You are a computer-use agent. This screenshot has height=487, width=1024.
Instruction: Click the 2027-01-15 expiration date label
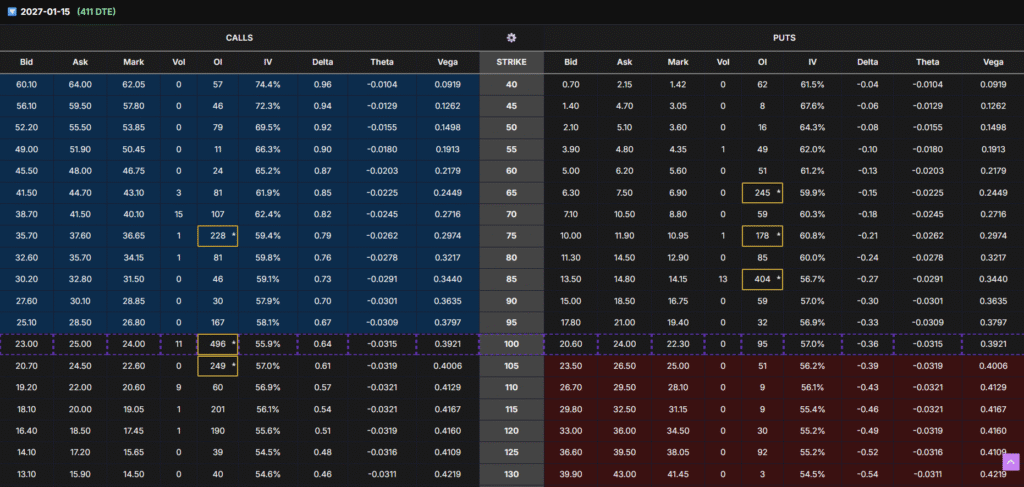tap(44, 11)
